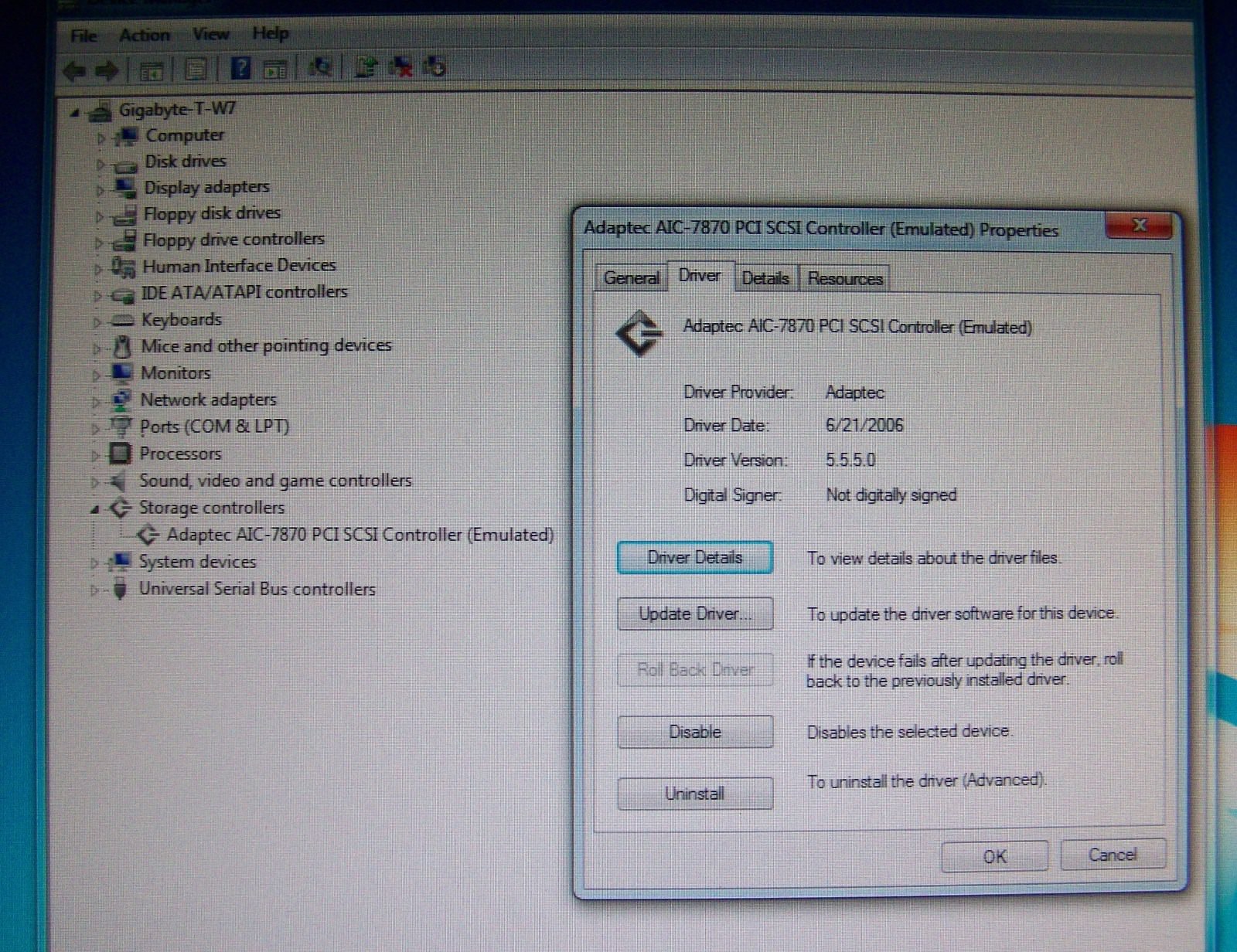
Task: Click the Update driver software toolbar icon
Action: [365, 67]
